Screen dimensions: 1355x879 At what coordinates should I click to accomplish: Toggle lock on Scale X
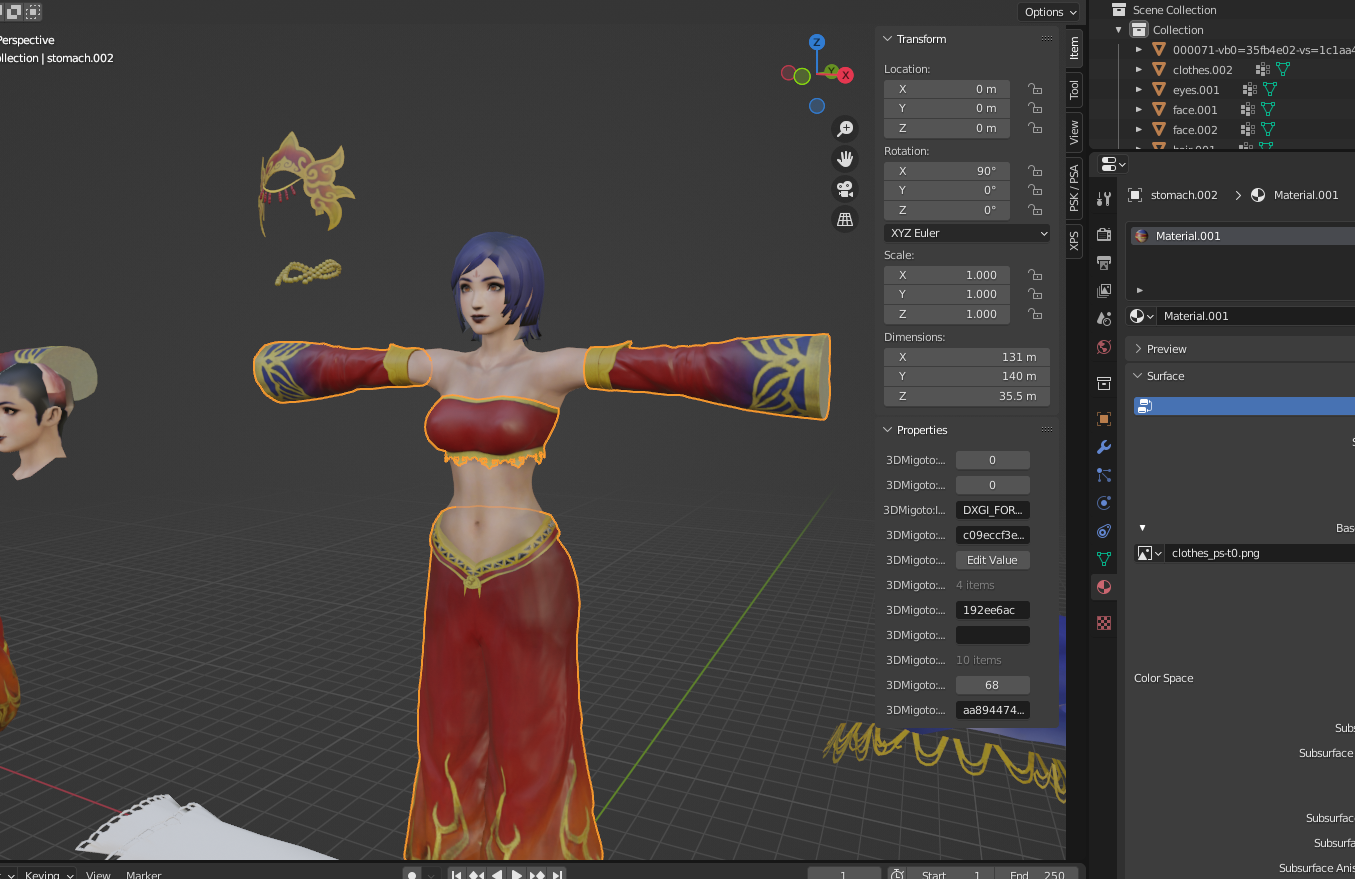[x=1035, y=275]
